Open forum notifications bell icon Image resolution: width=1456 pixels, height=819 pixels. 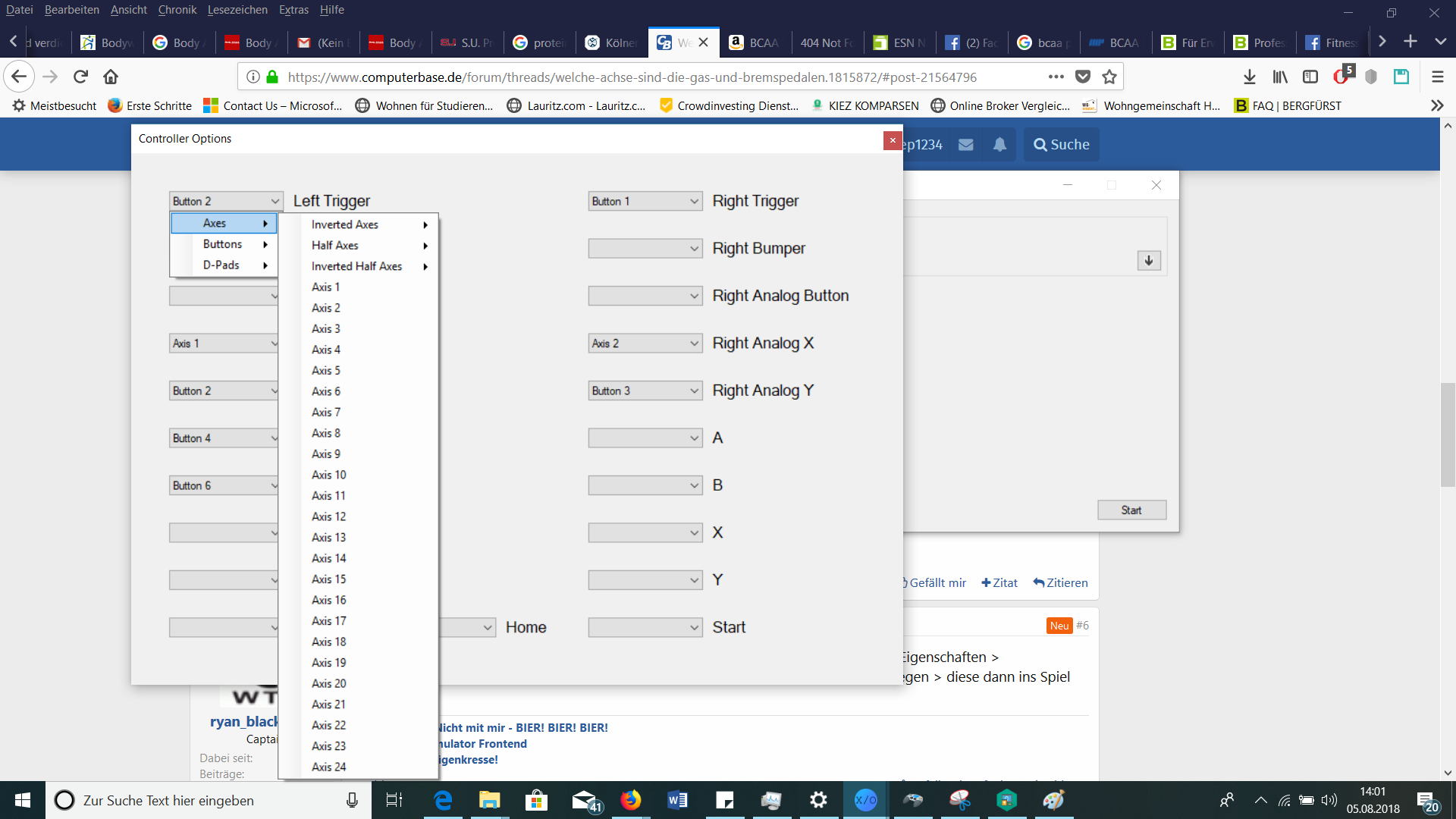pyautogui.click(x=999, y=144)
